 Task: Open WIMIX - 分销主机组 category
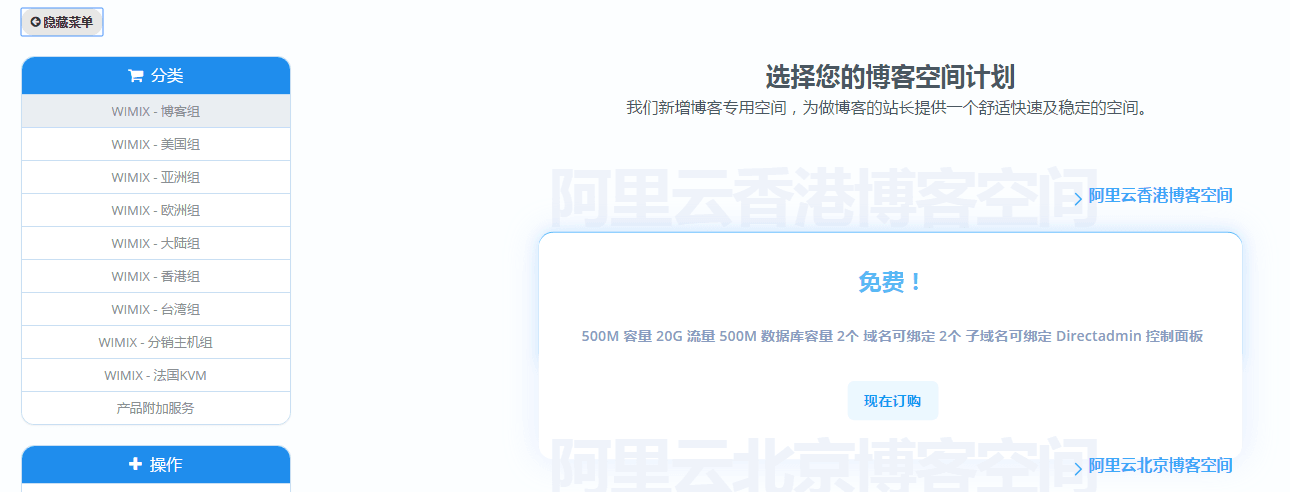tap(156, 342)
